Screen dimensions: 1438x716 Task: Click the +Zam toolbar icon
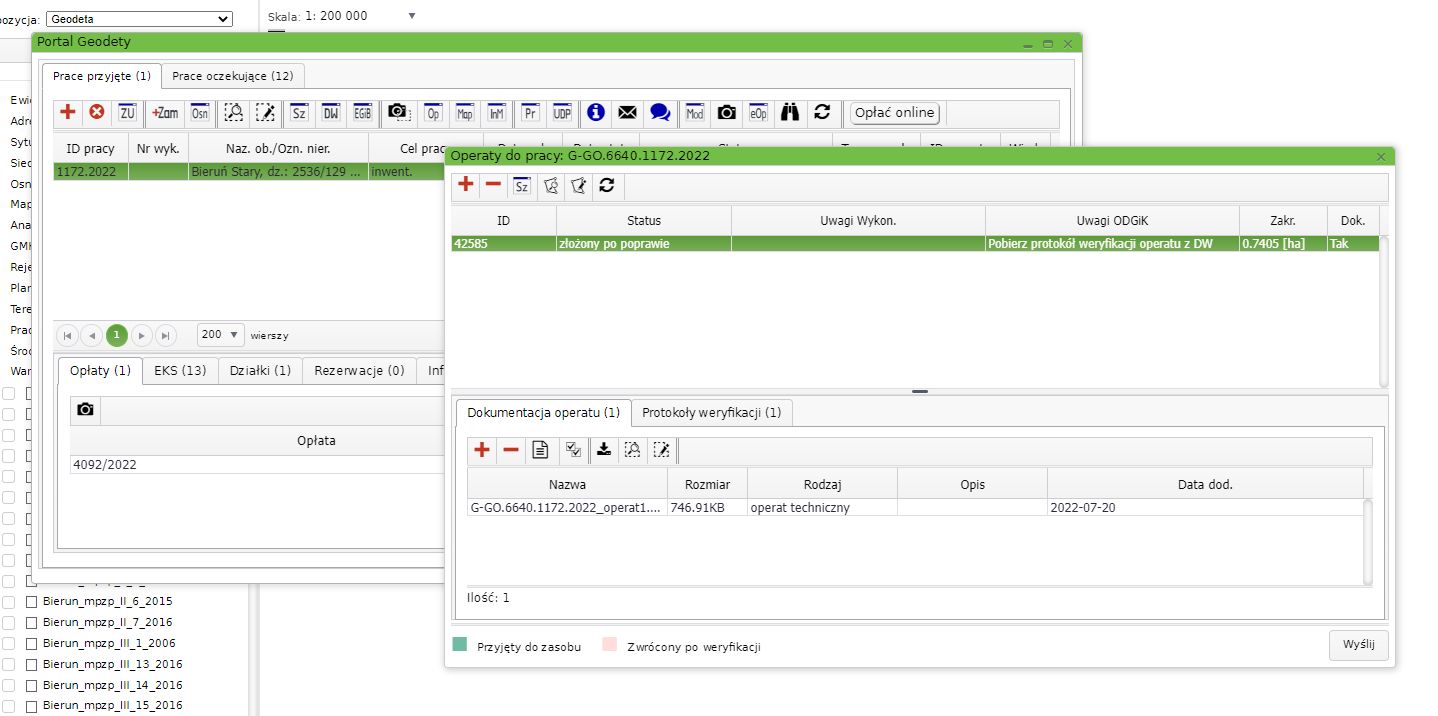pyautogui.click(x=165, y=113)
